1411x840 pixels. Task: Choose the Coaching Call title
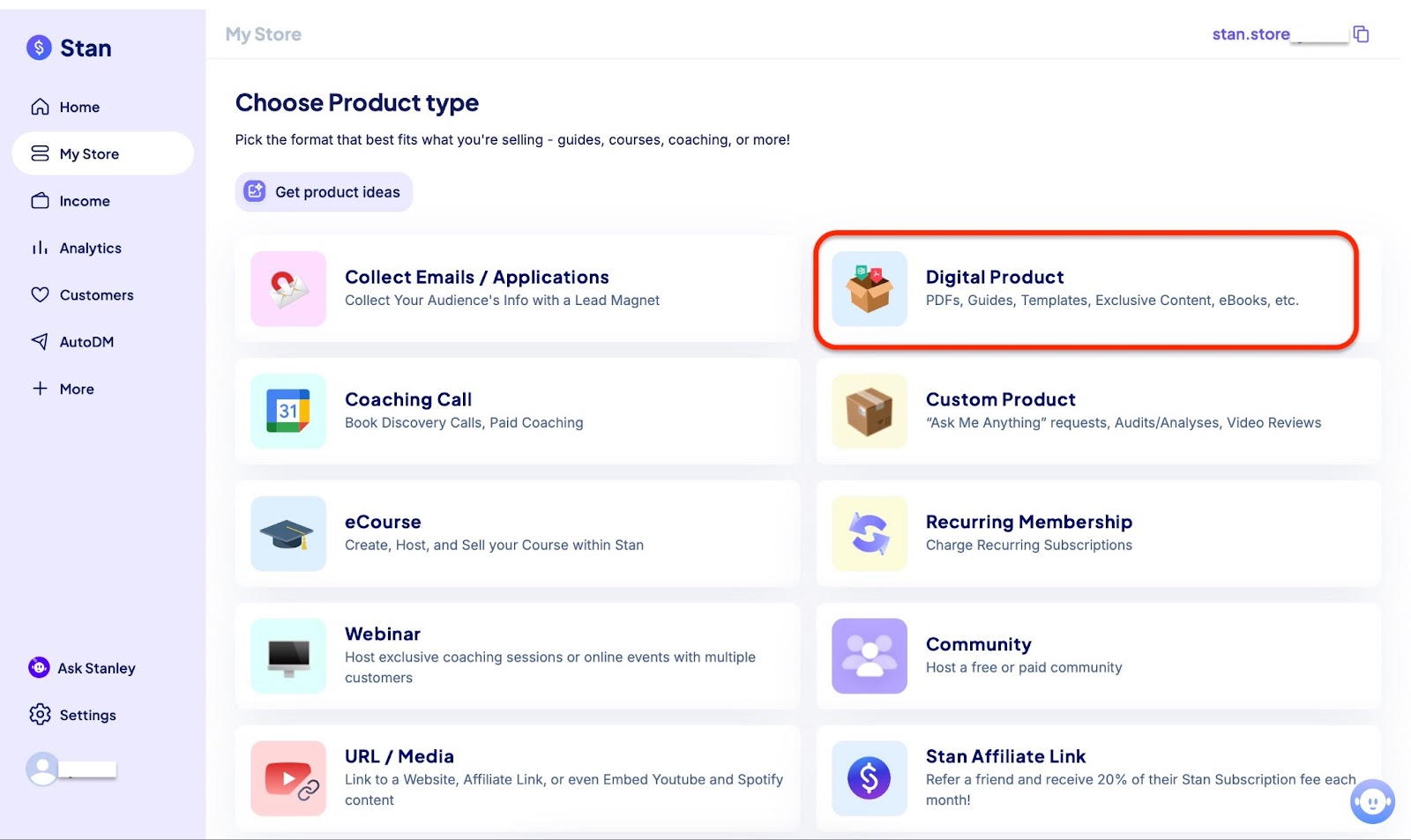tap(408, 399)
